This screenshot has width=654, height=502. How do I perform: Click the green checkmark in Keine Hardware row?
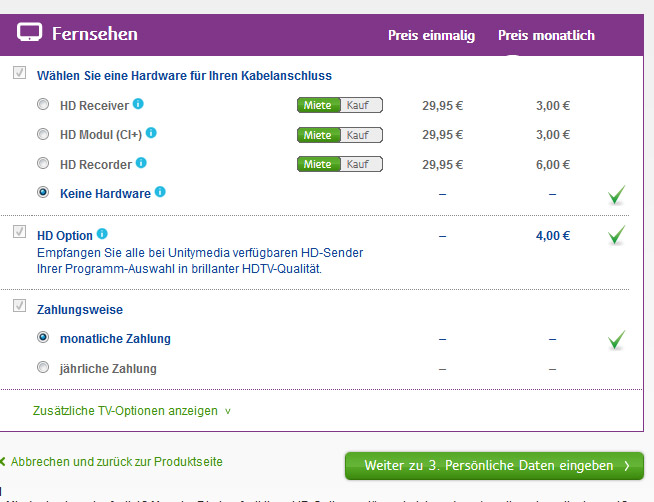tap(617, 195)
